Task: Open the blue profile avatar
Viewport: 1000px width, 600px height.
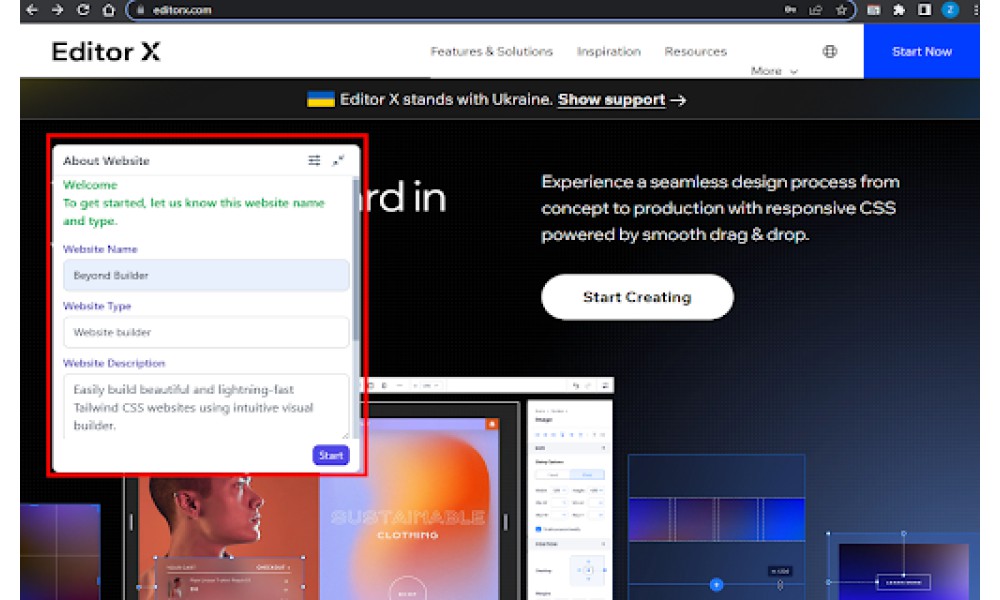Action: coord(950,10)
